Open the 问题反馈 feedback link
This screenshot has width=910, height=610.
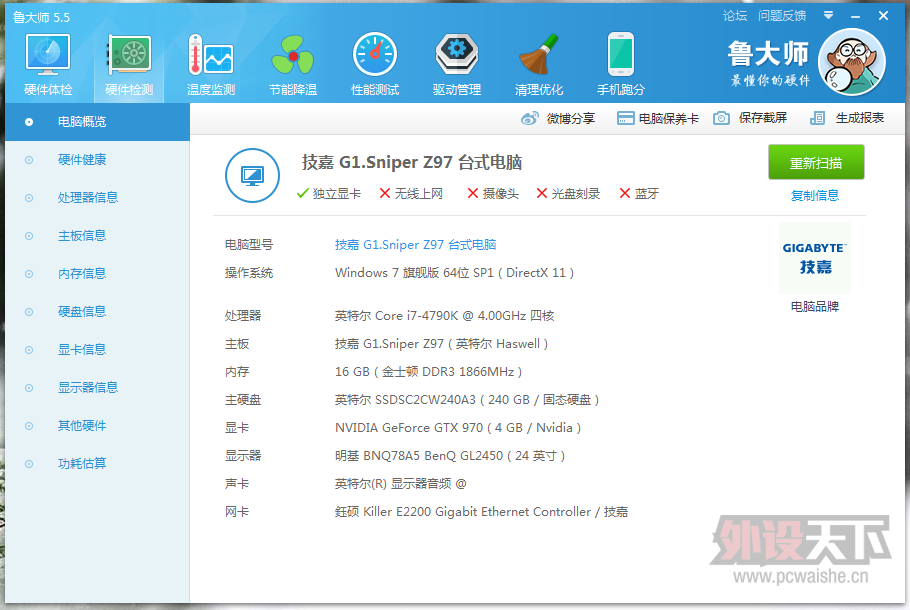click(x=782, y=16)
